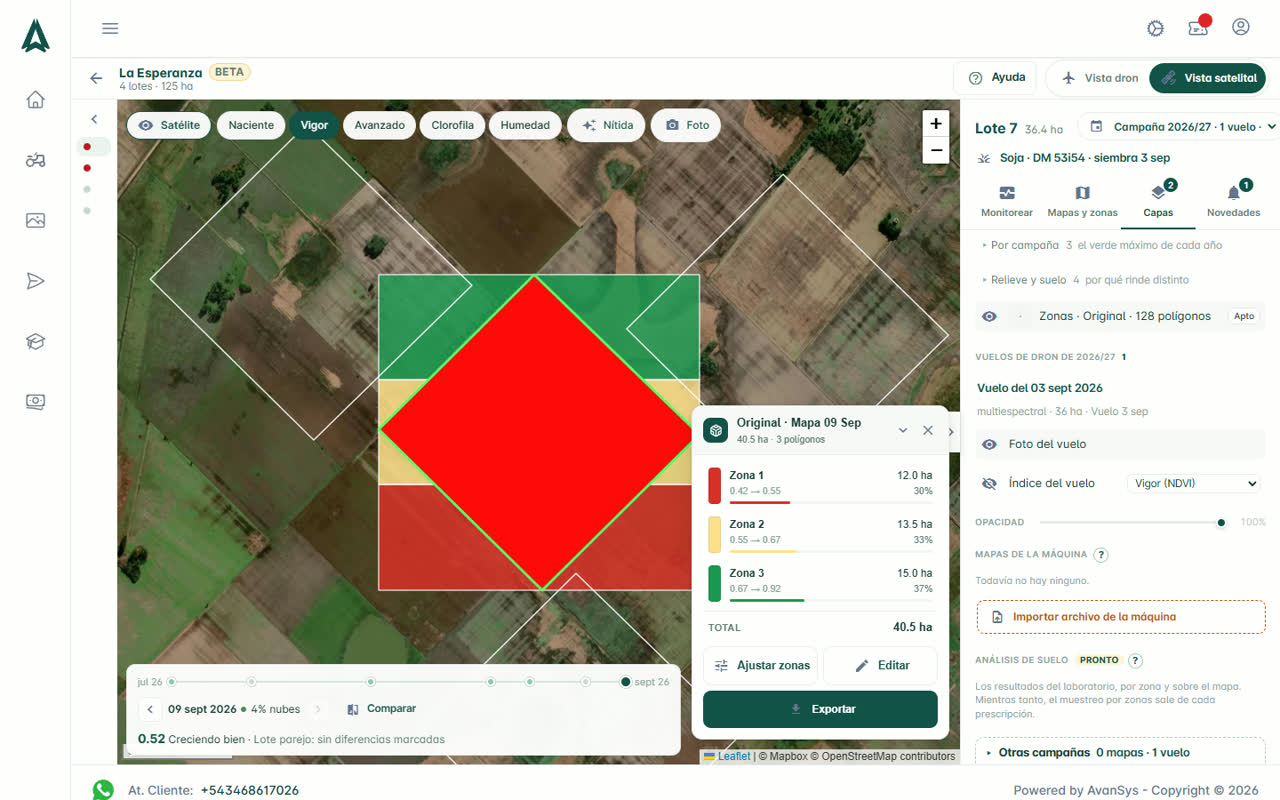Open the send arrow sidebar icon
The image size is (1280, 800).
tap(36, 281)
